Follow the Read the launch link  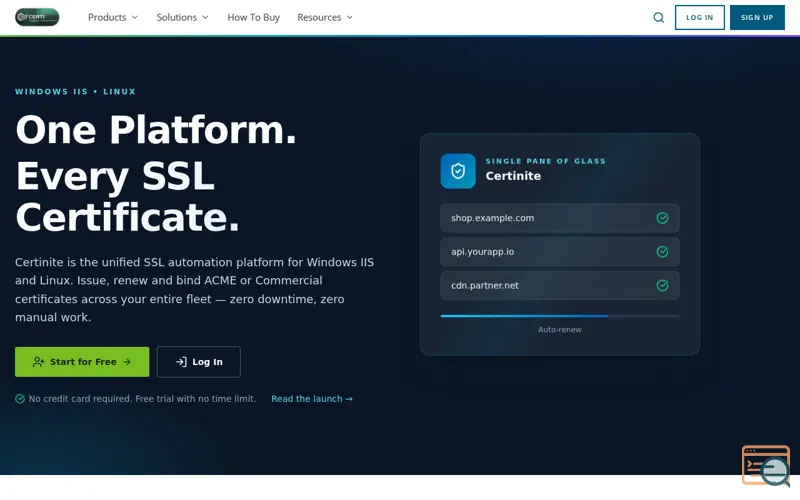(312, 398)
